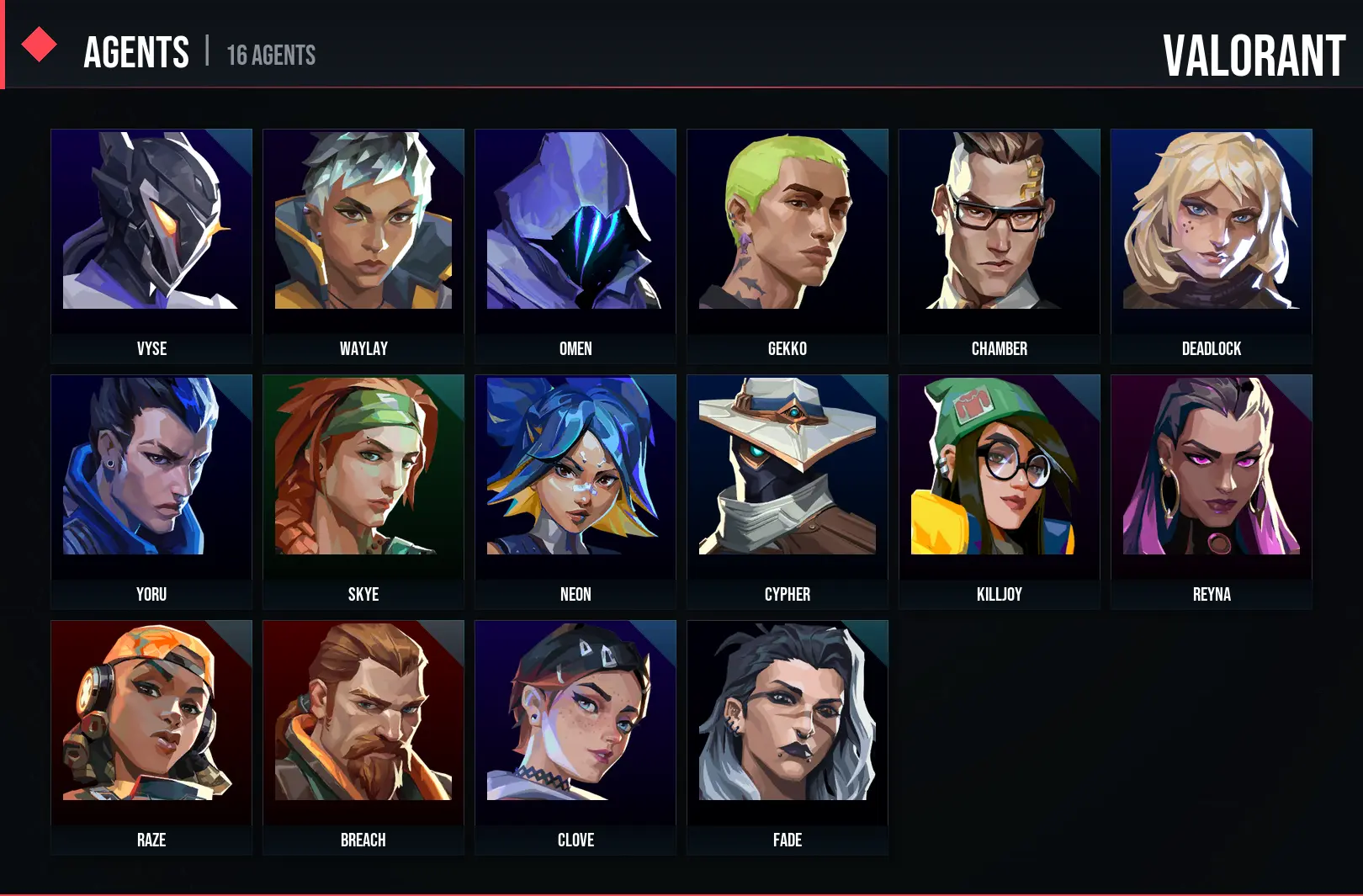Select the Skye agent portrait
The height and width of the screenshot is (896, 1363).
click(x=363, y=491)
